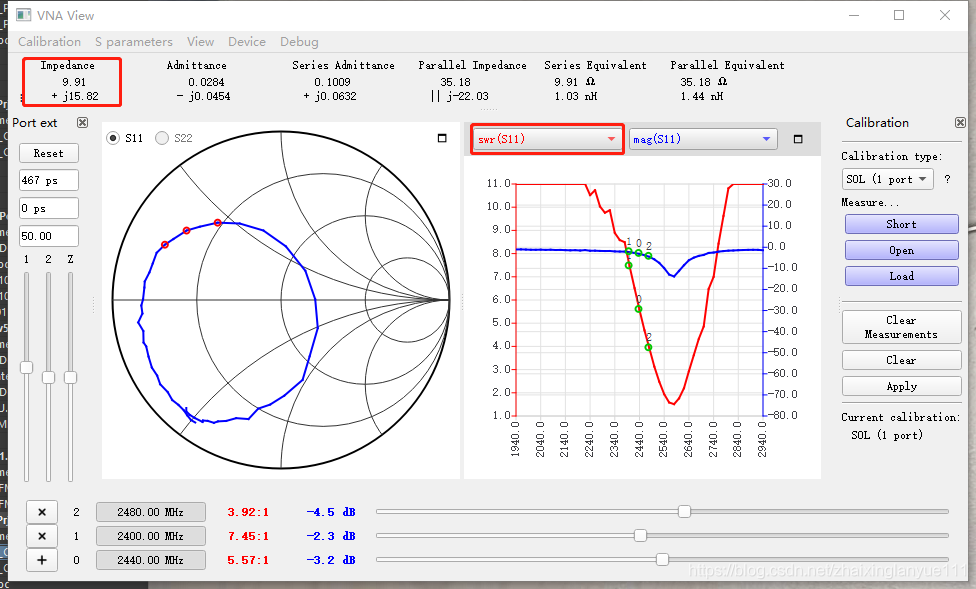Select the S11 radio button
976x589 pixels.
tap(113, 138)
